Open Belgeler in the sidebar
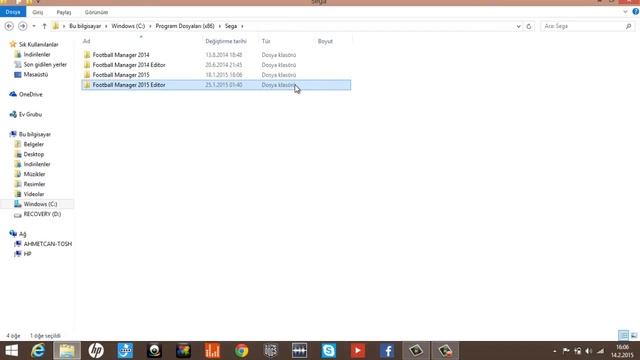Viewport: 640px width, 360px height. 33,144
